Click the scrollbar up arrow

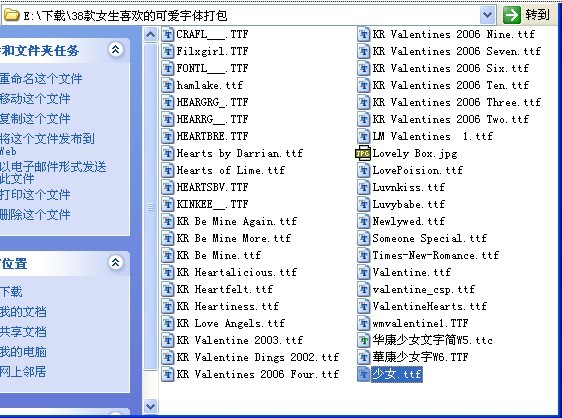(x=151, y=35)
